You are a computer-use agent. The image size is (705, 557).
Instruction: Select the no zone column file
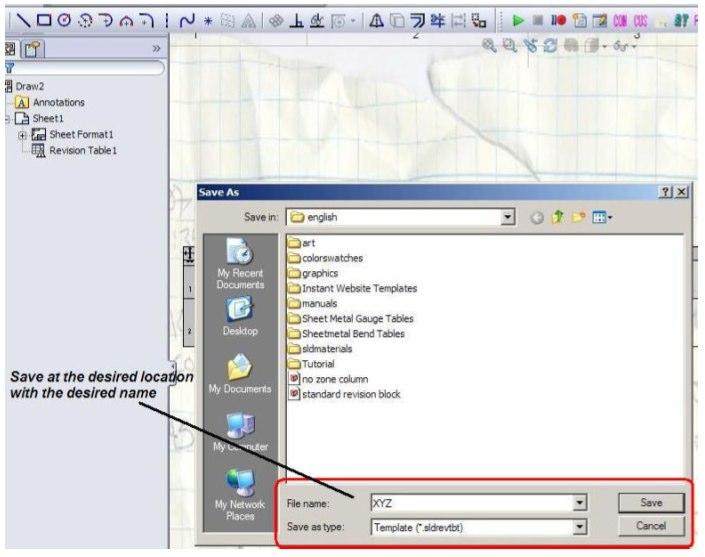(x=328, y=379)
